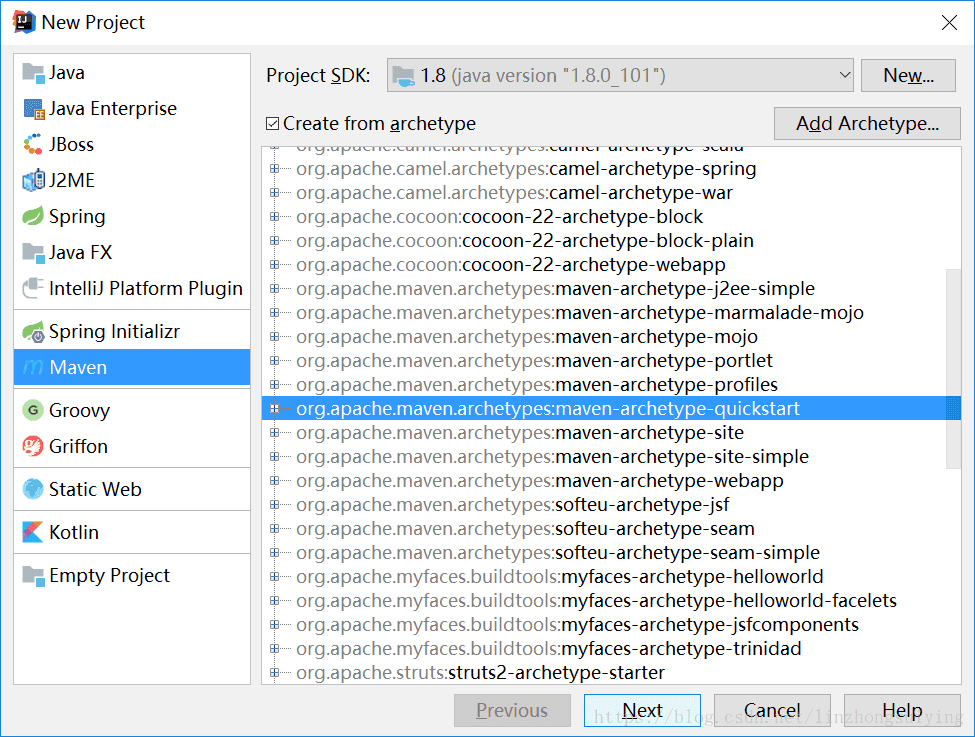Viewport: 975px width, 737px height.
Task: Select Java Enterprise project type
Action: 132,109
